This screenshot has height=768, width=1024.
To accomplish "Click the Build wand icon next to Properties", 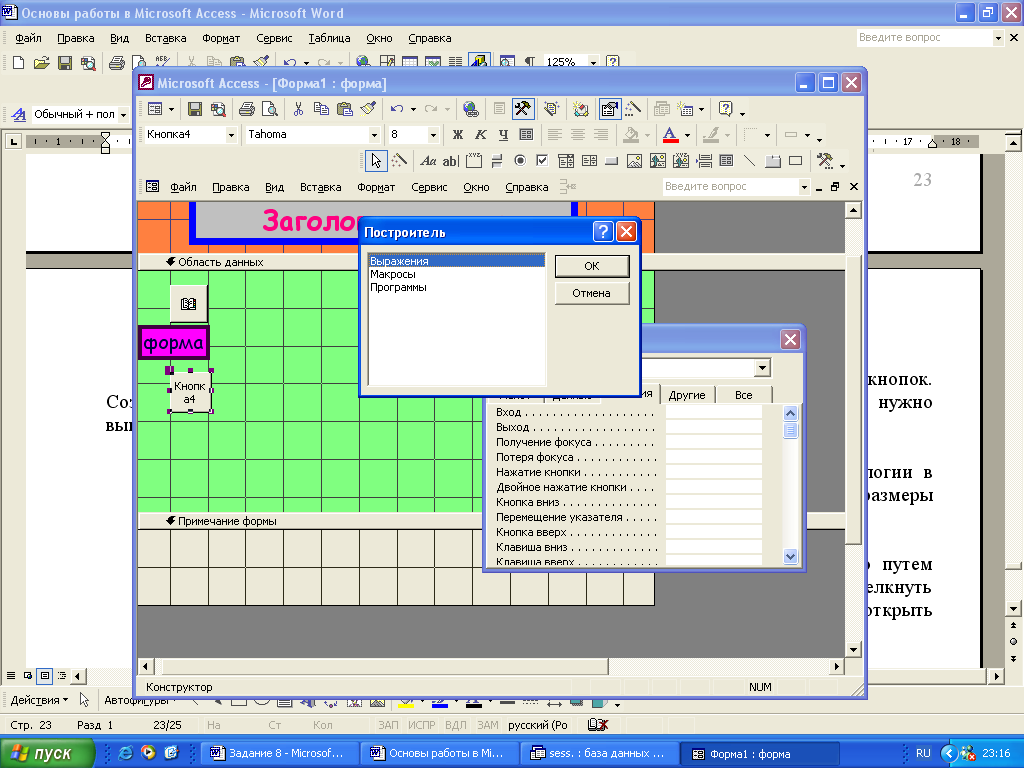I will [632, 109].
